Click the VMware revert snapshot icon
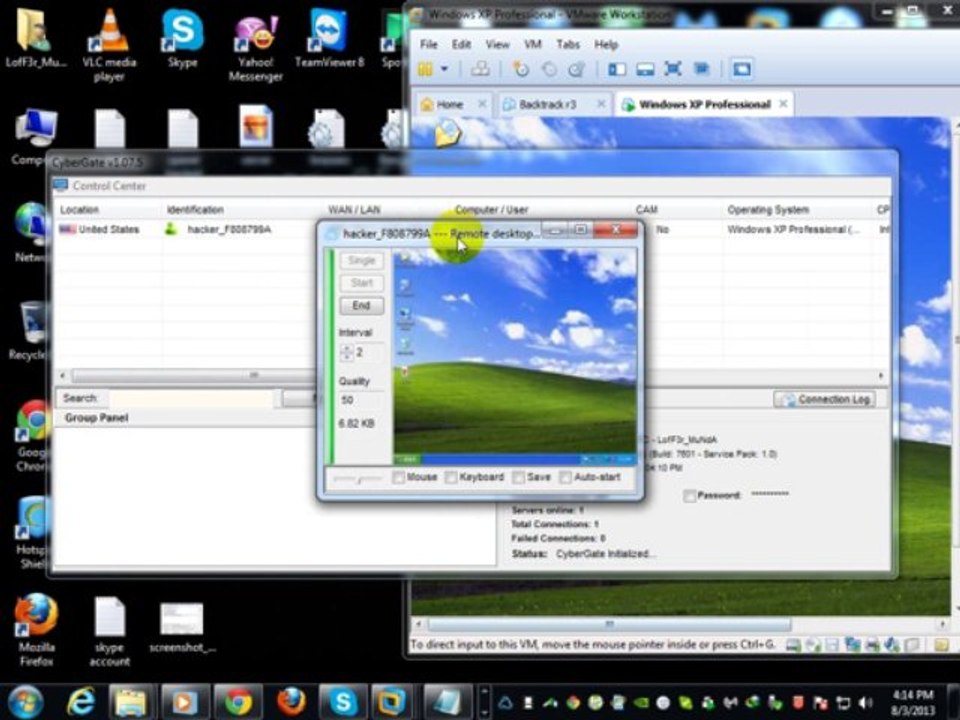The width and height of the screenshot is (960, 720). coord(549,69)
